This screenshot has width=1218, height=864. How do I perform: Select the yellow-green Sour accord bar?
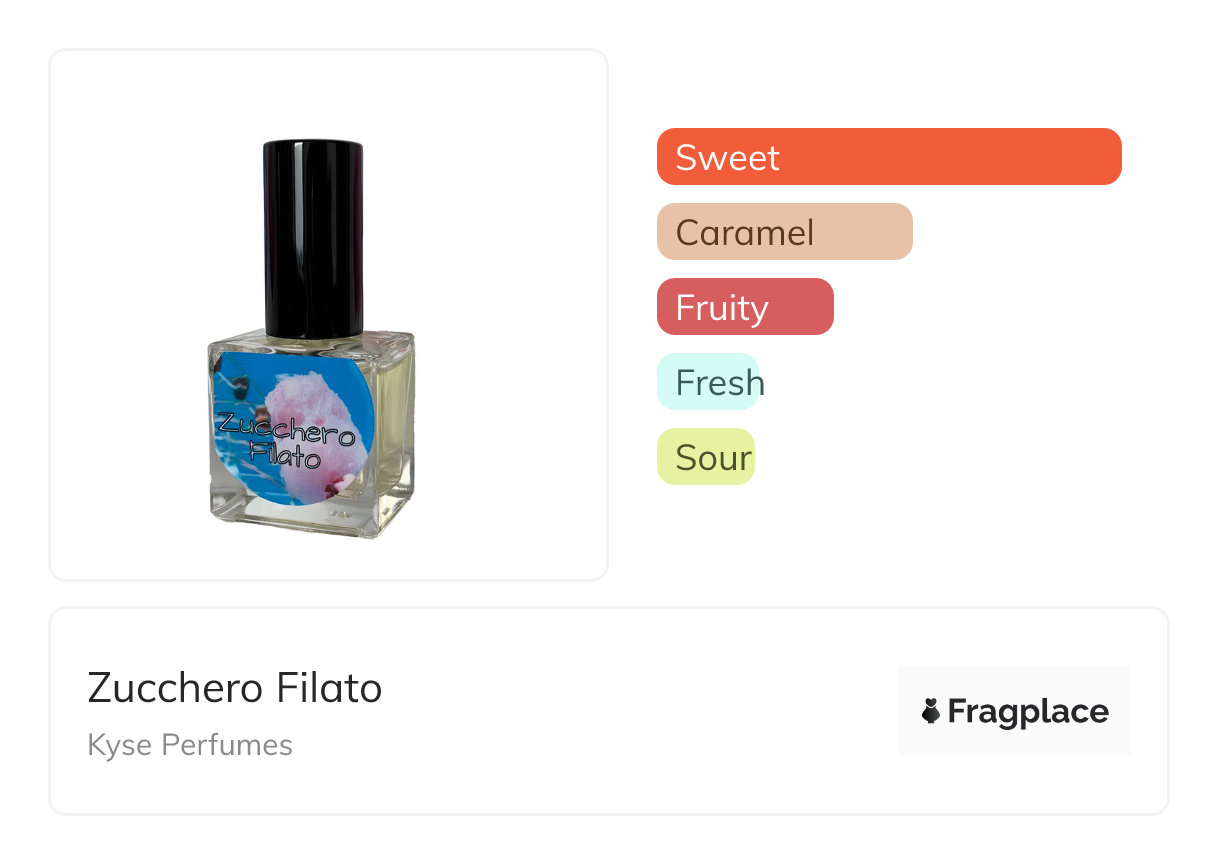point(705,457)
